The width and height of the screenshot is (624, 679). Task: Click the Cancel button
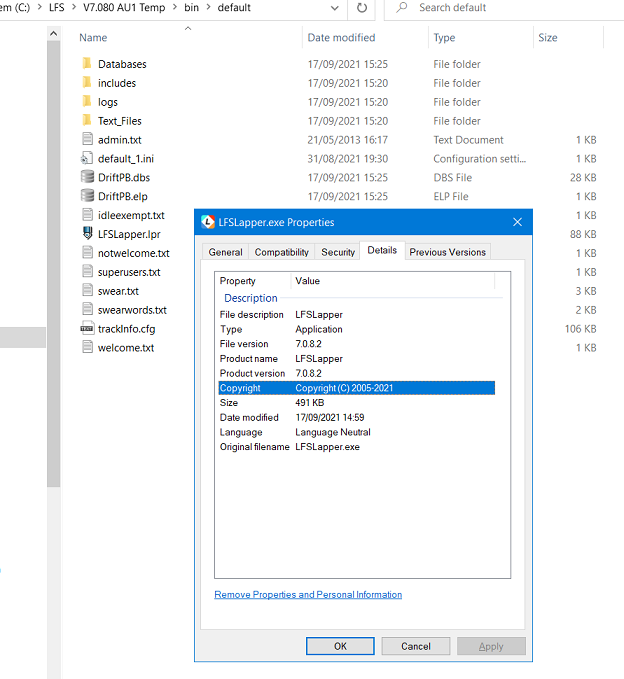tap(416, 646)
